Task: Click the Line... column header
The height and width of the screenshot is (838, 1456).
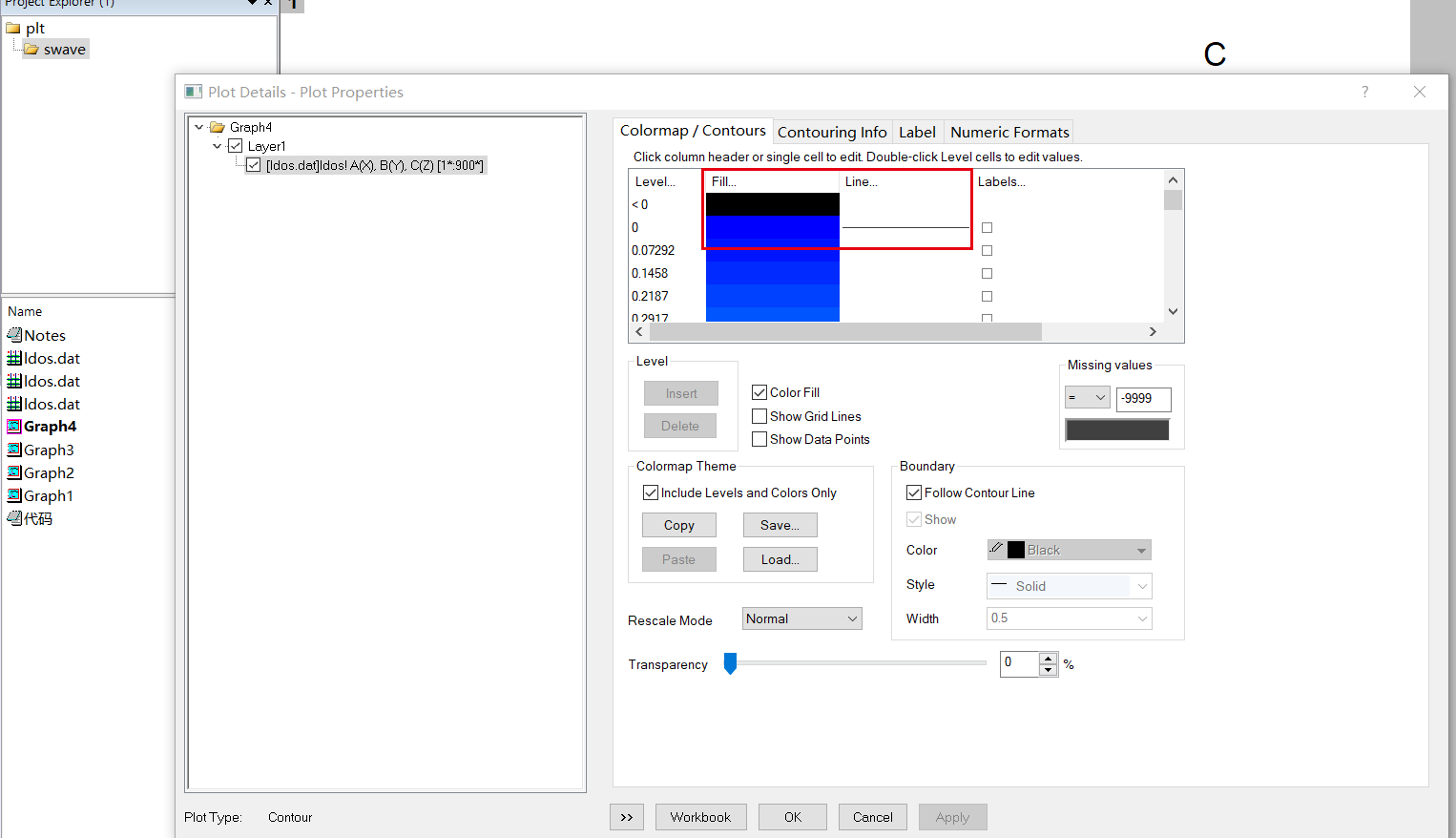Action: 905,181
